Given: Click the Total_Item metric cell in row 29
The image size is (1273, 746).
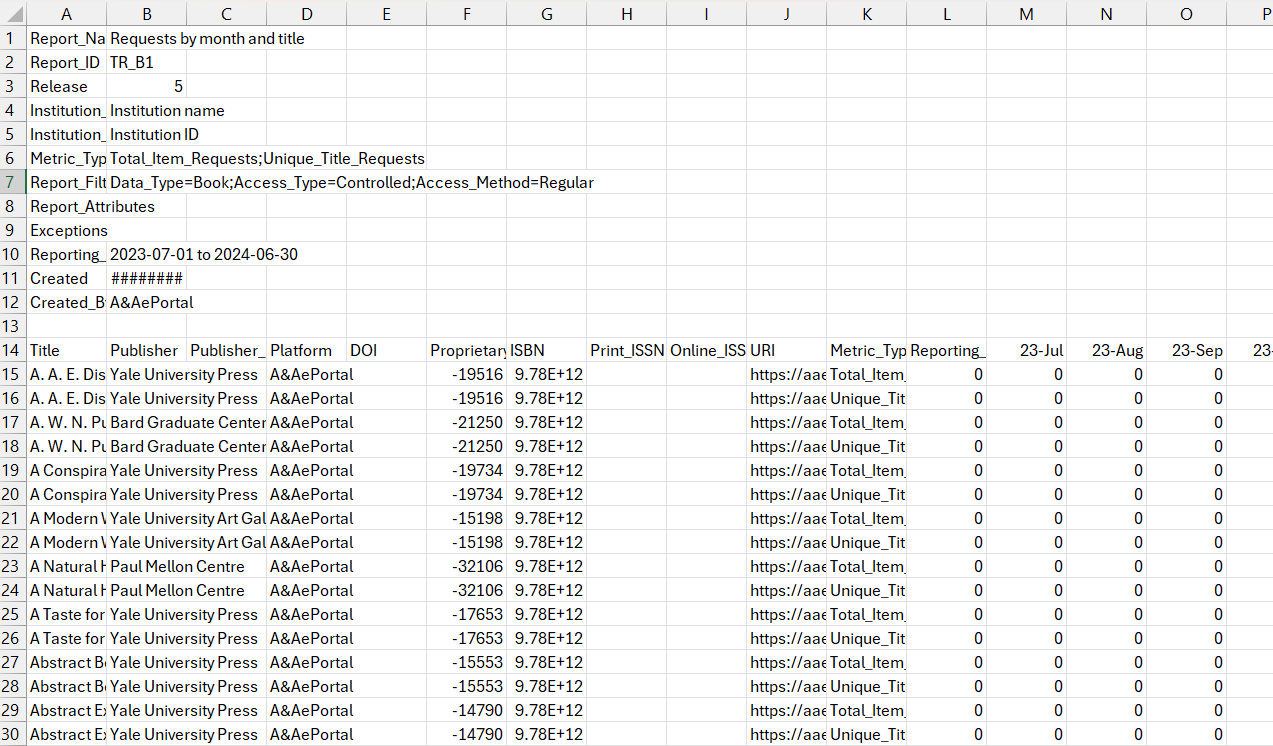Looking at the screenshot, I should pos(866,710).
